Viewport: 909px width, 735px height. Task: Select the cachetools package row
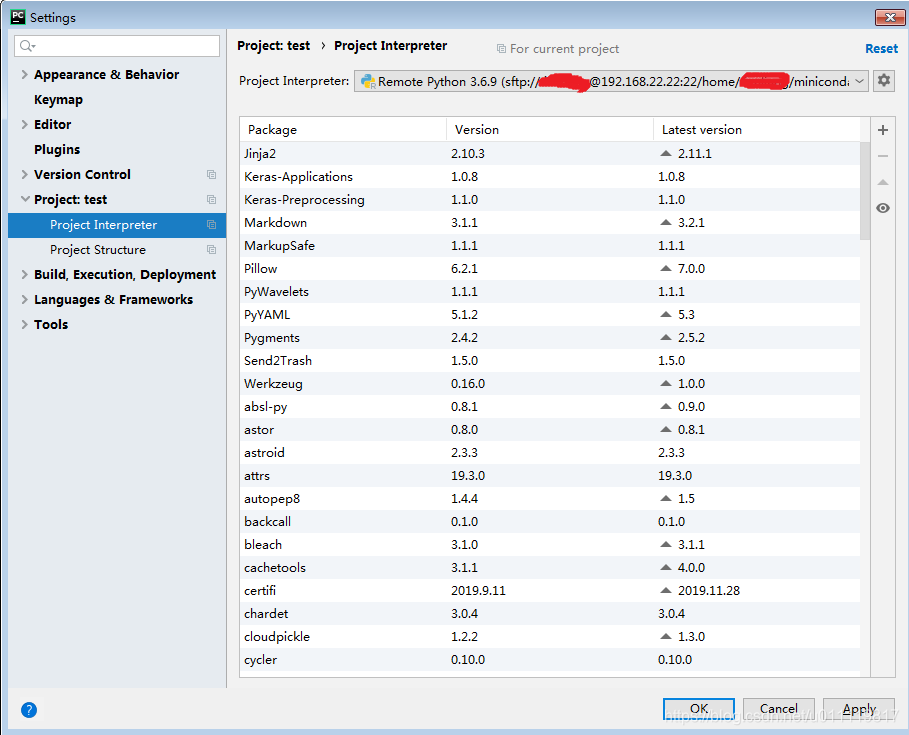click(550, 567)
